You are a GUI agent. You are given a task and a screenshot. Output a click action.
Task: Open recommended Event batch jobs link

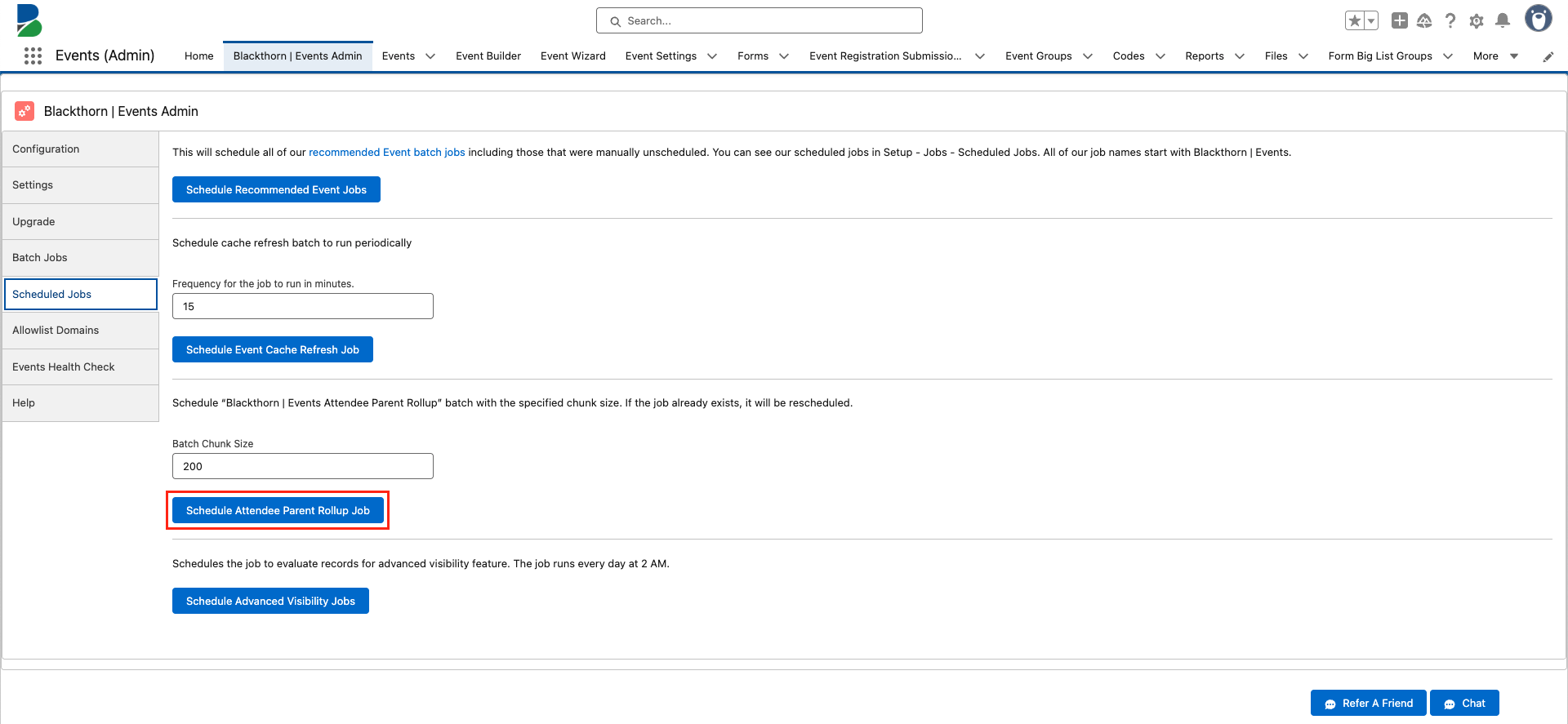(387, 153)
